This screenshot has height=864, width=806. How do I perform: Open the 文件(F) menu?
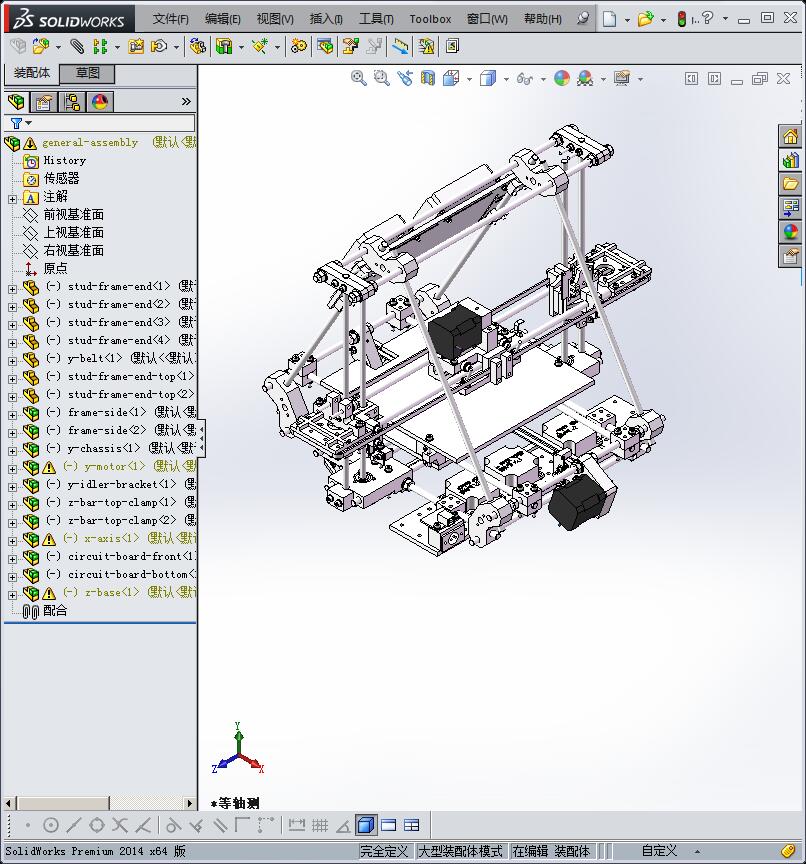(x=170, y=19)
